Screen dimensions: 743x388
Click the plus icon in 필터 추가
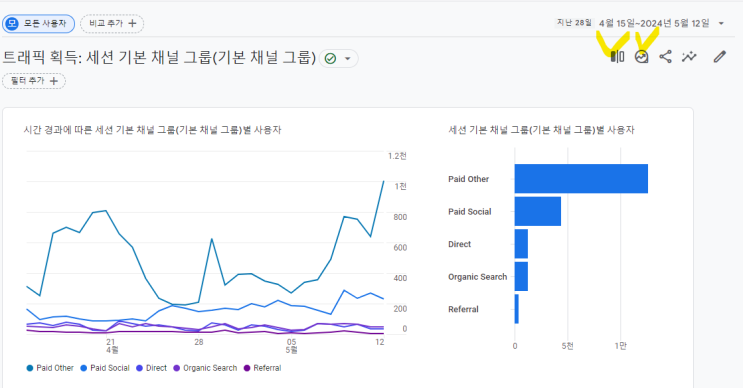[x=54, y=81]
